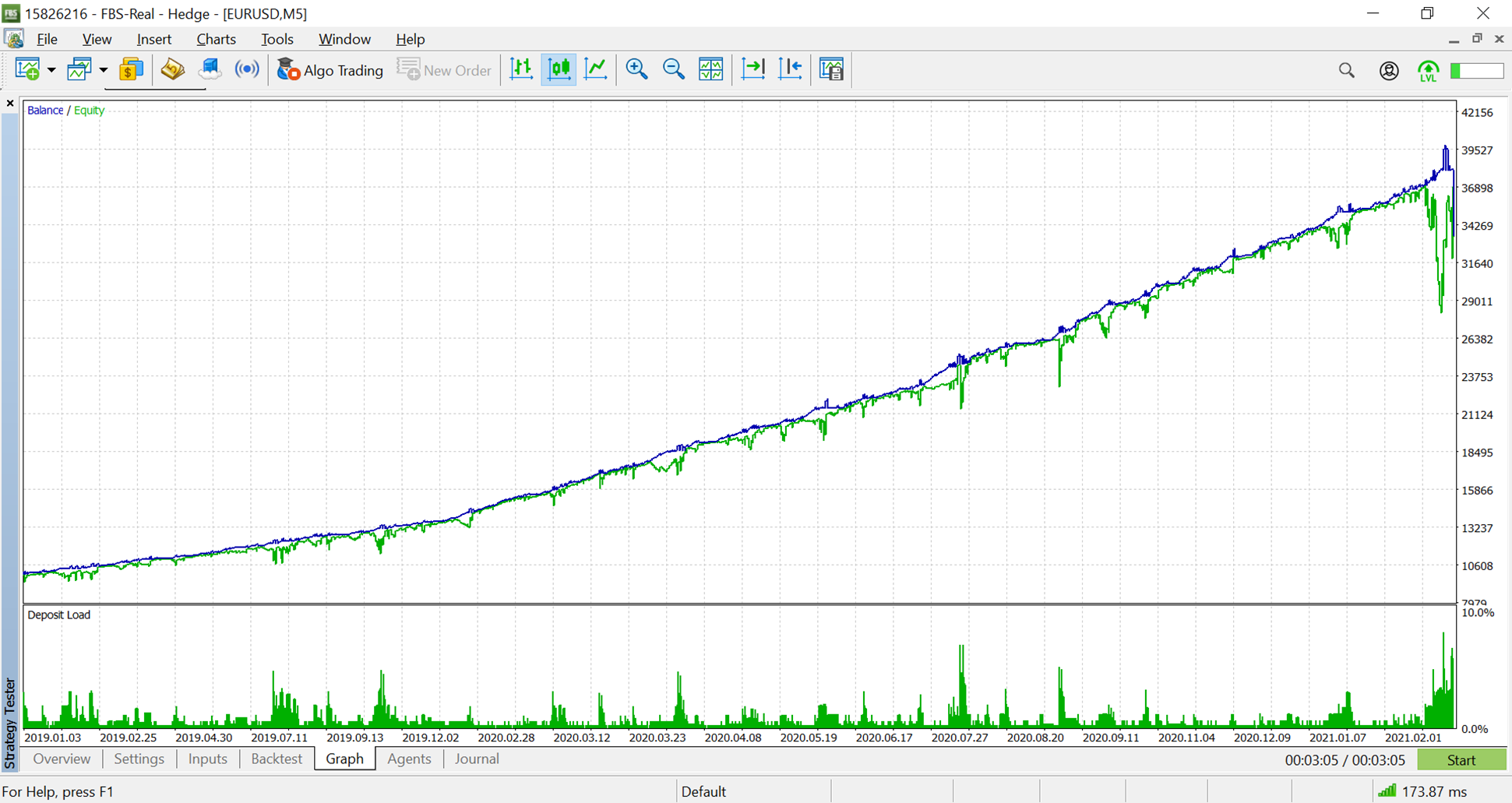Open the Market/Data Window tag icon
The width and height of the screenshot is (1512, 803).
click(172, 70)
